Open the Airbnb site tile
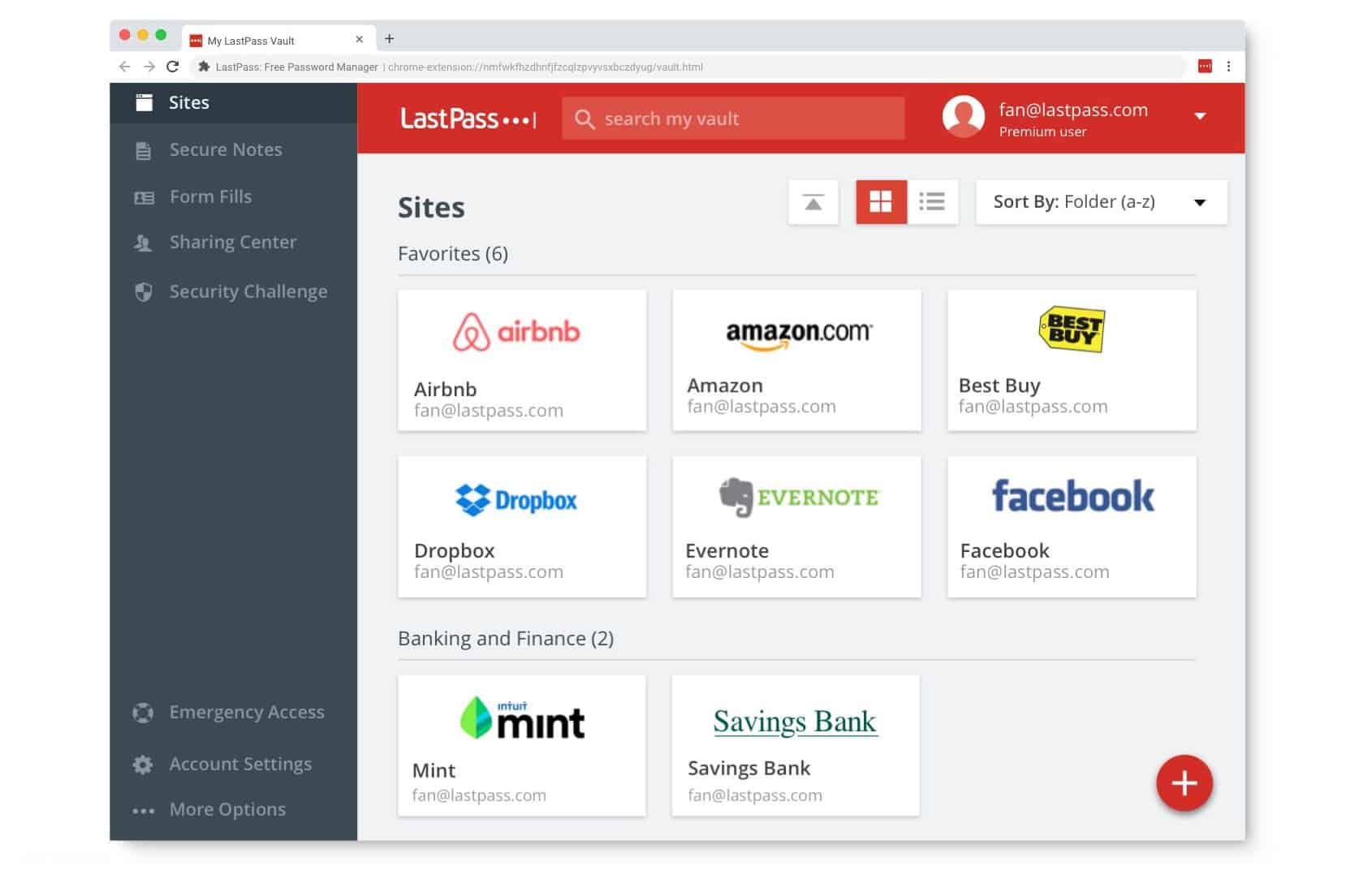Image resolution: width=1372 pixels, height=875 pixels. [x=522, y=360]
